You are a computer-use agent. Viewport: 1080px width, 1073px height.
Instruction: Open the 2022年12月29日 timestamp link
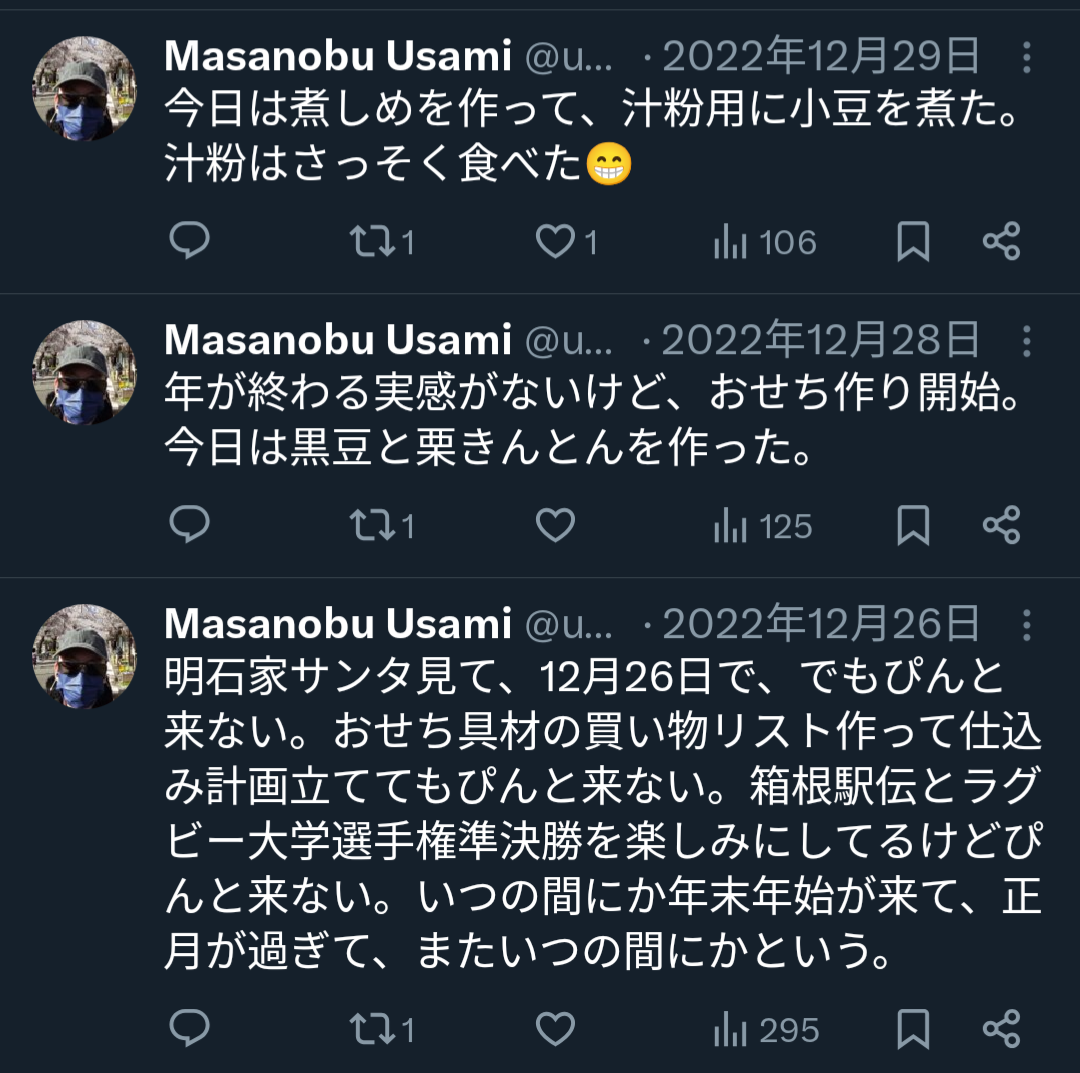point(820,56)
